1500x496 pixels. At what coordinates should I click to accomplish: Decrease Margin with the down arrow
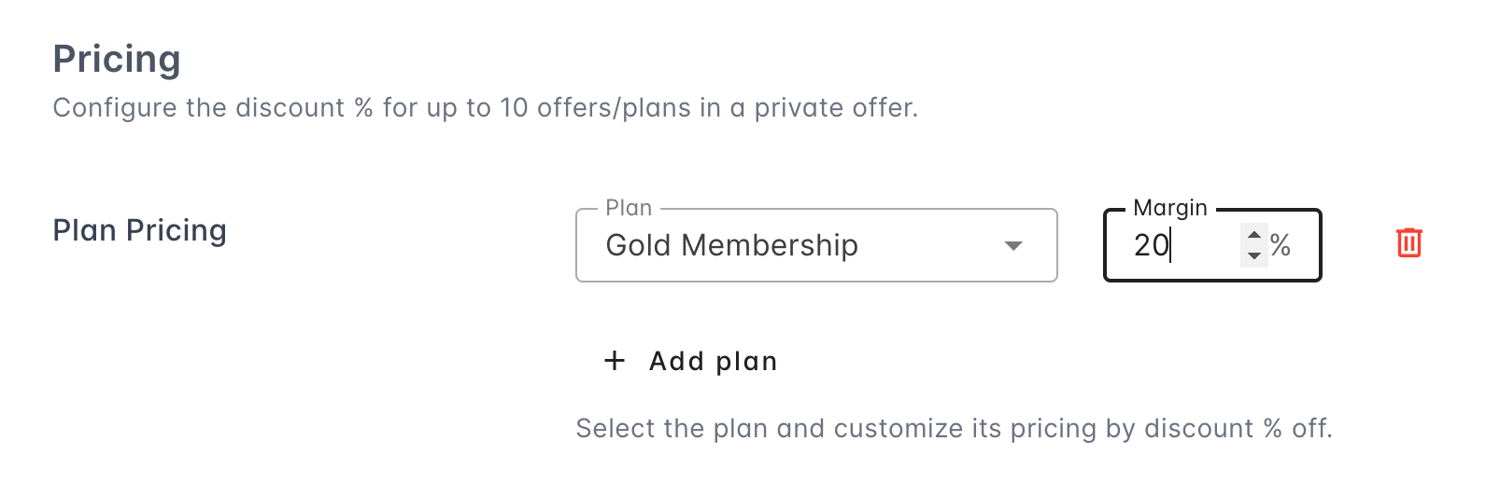pyautogui.click(x=1254, y=256)
